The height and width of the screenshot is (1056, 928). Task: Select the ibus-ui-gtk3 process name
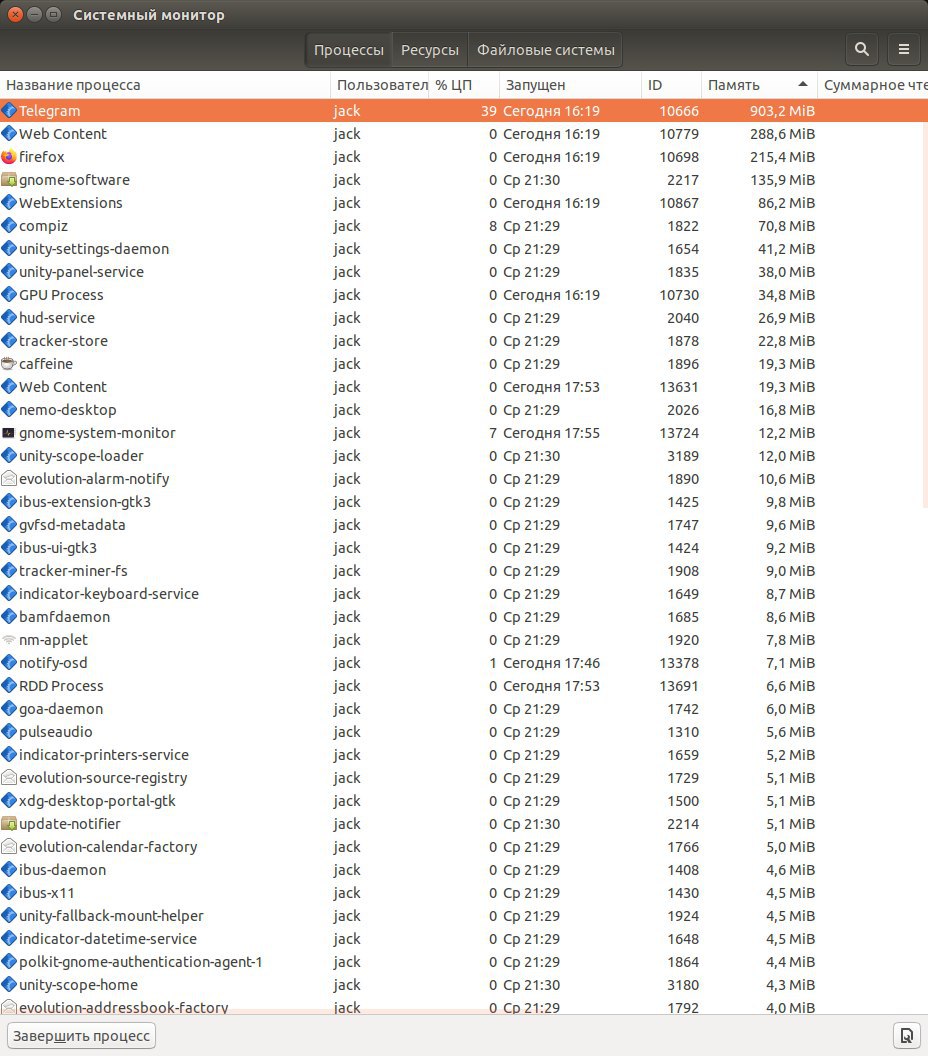point(58,548)
